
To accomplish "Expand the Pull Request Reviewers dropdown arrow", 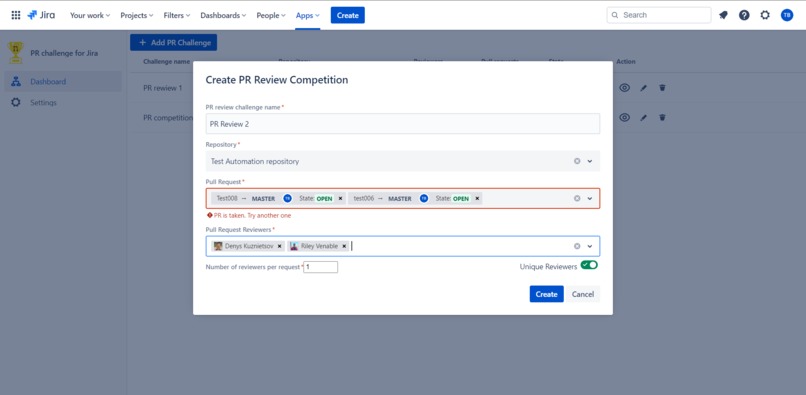I will tap(590, 246).
